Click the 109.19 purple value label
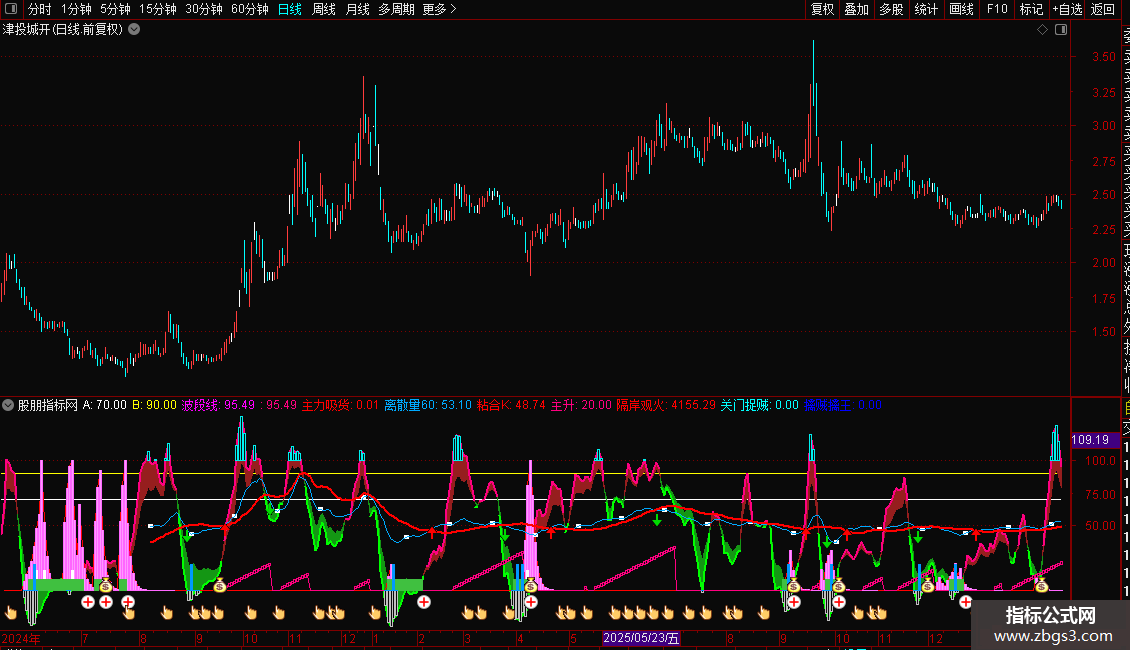The height and width of the screenshot is (650, 1130). [1089, 439]
